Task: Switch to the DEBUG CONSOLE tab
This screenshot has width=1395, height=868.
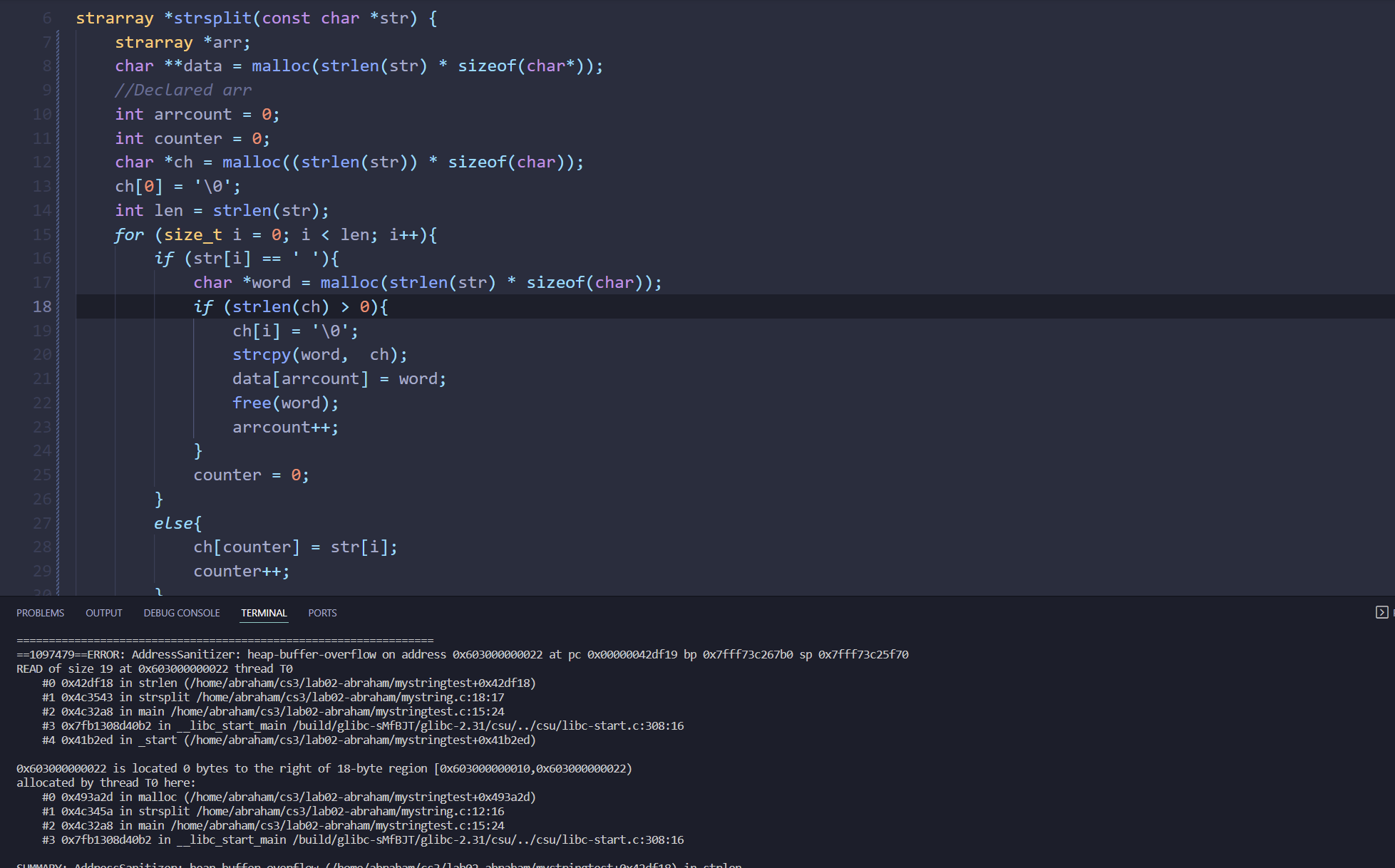Action: click(x=181, y=613)
